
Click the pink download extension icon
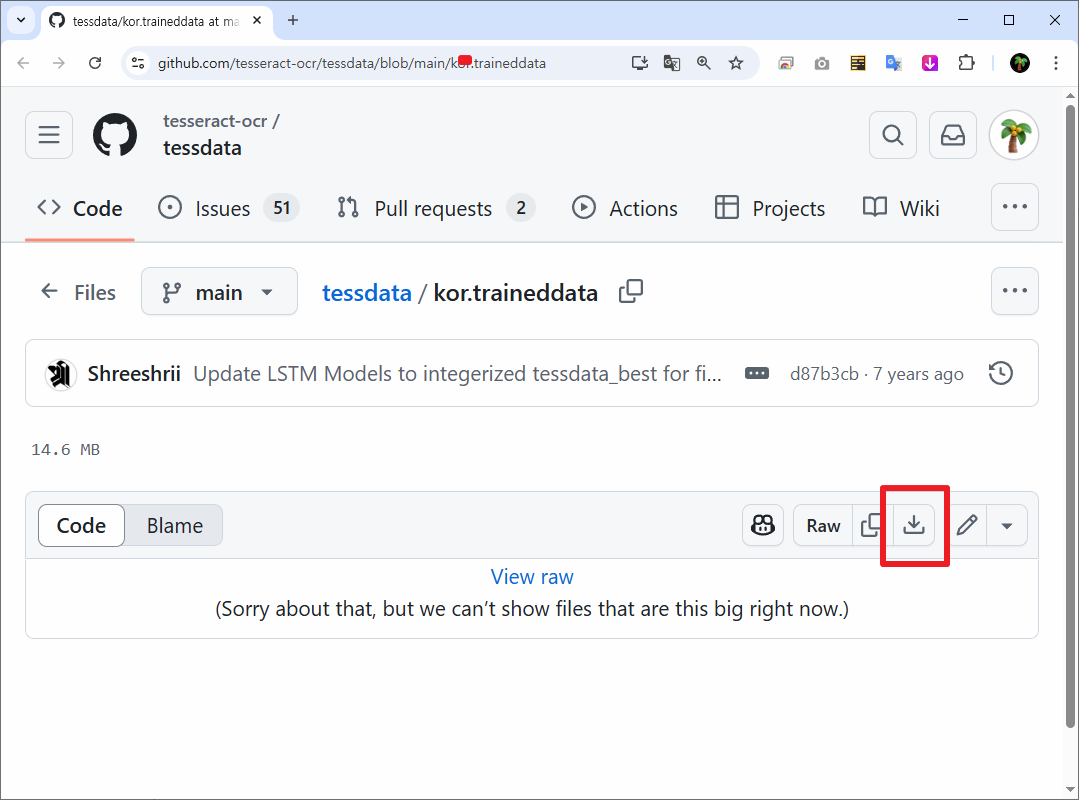point(930,63)
